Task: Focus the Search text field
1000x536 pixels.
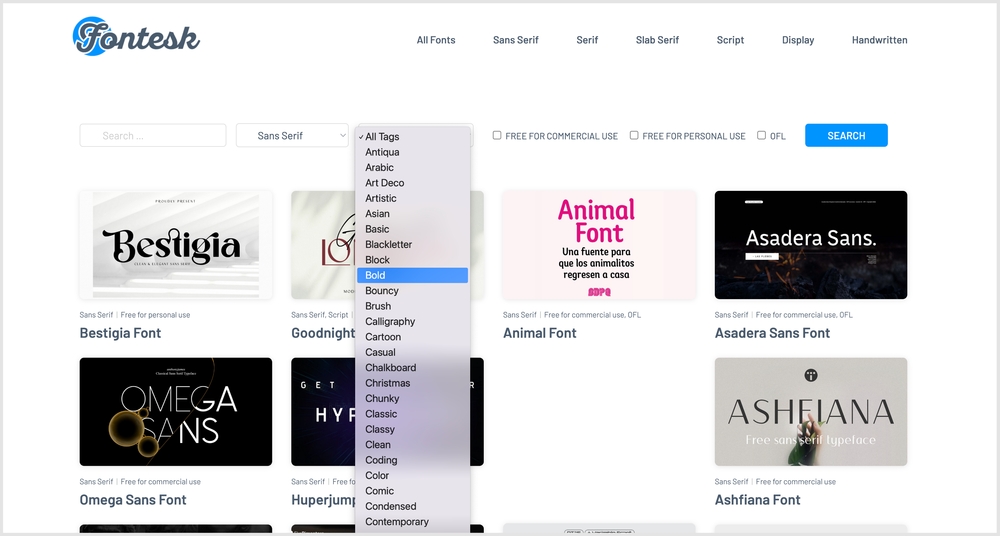Action: click(x=152, y=135)
